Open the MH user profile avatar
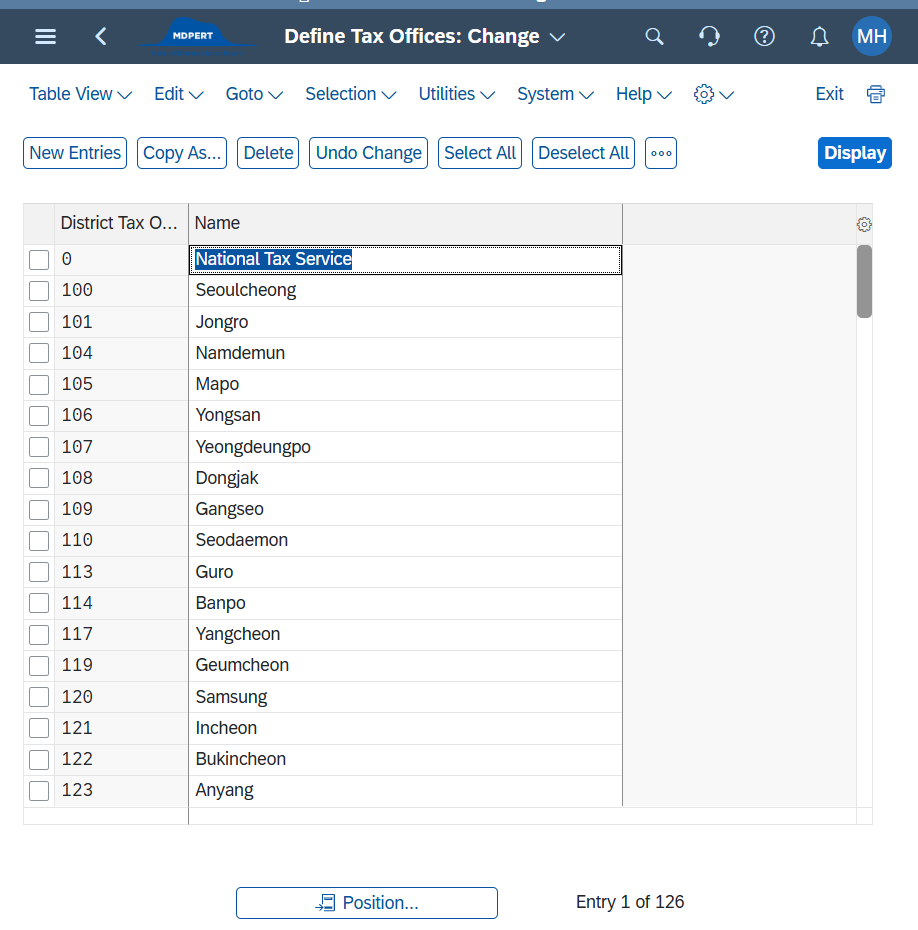918x930 pixels. pos(871,36)
